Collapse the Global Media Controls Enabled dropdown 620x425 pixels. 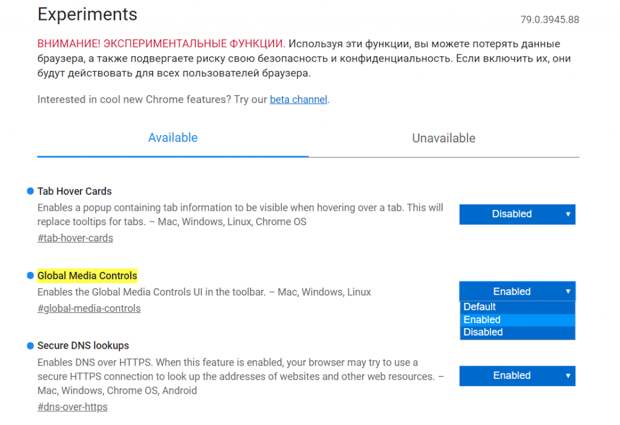pyautogui.click(x=517, y=291)
